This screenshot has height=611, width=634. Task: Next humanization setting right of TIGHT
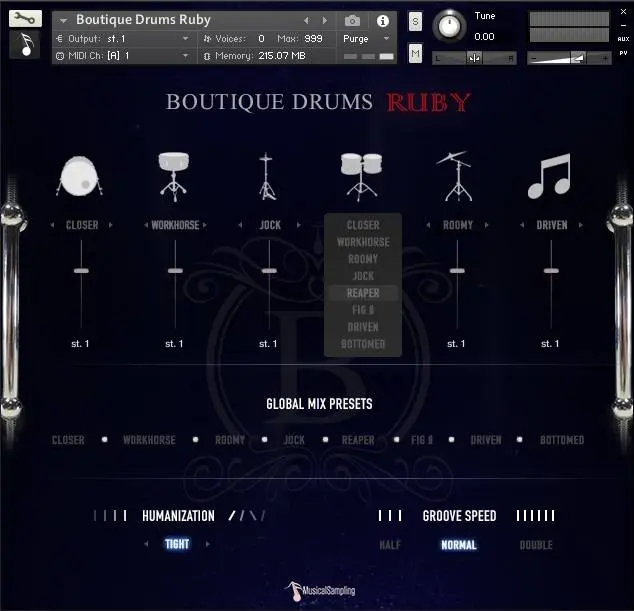207,544
